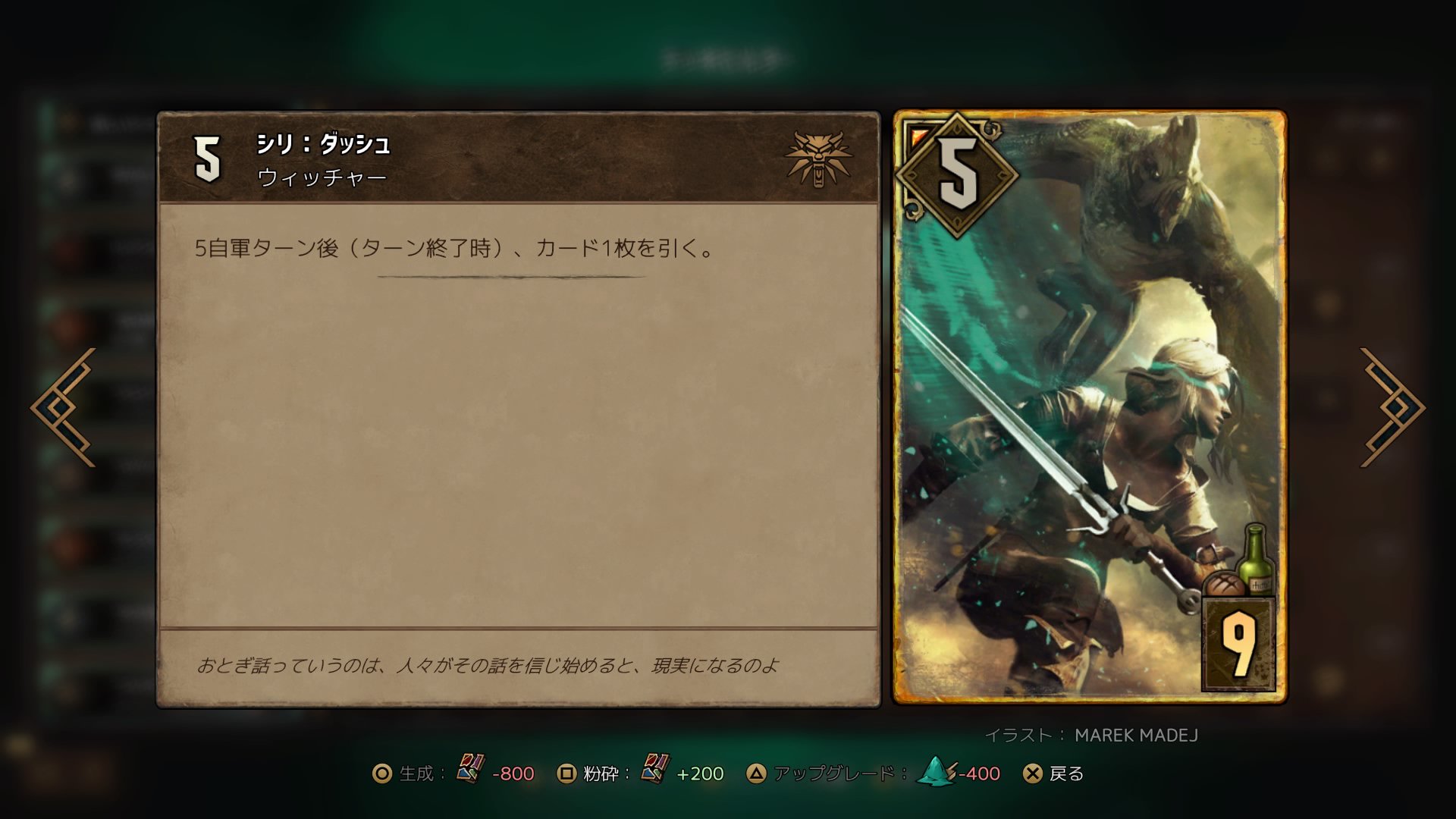Click the meteorite powder icon beside -400
Screen dimensions: 1456x819
coord(937,770)
